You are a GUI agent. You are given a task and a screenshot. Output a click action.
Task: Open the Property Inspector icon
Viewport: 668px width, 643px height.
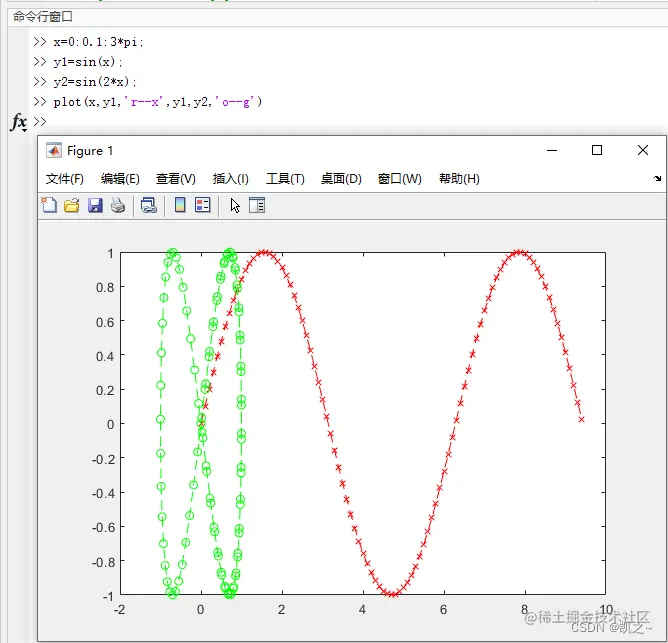[257, 205]
